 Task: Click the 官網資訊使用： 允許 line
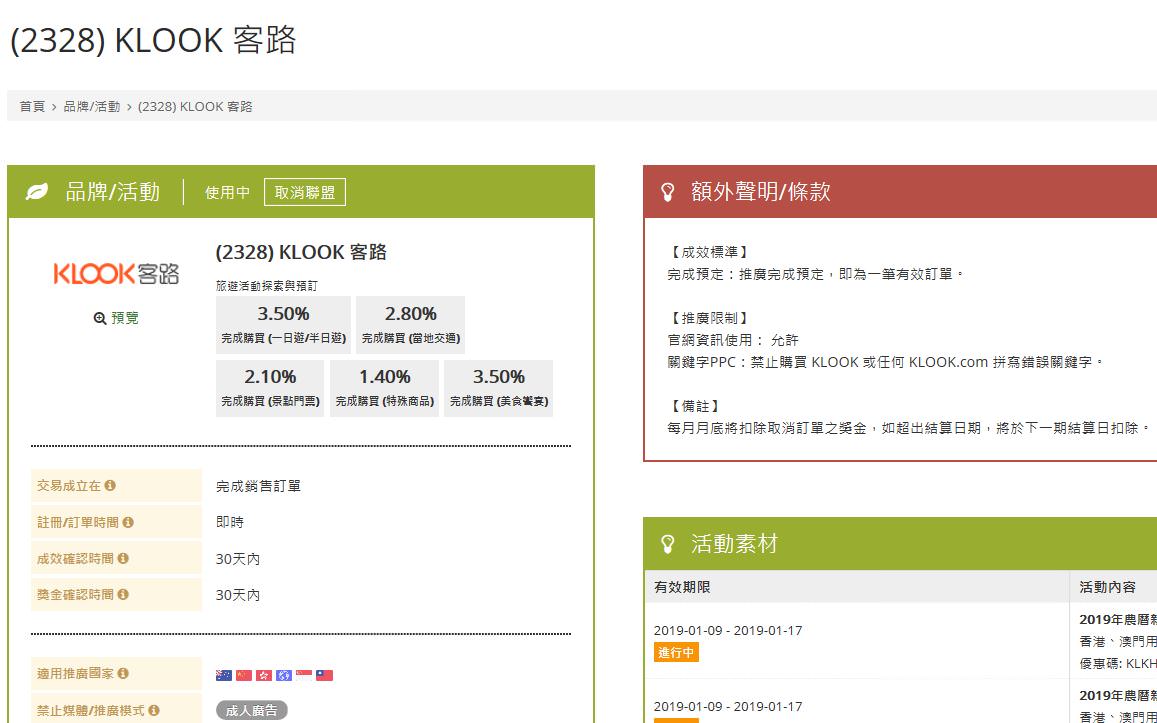[733, 340]
